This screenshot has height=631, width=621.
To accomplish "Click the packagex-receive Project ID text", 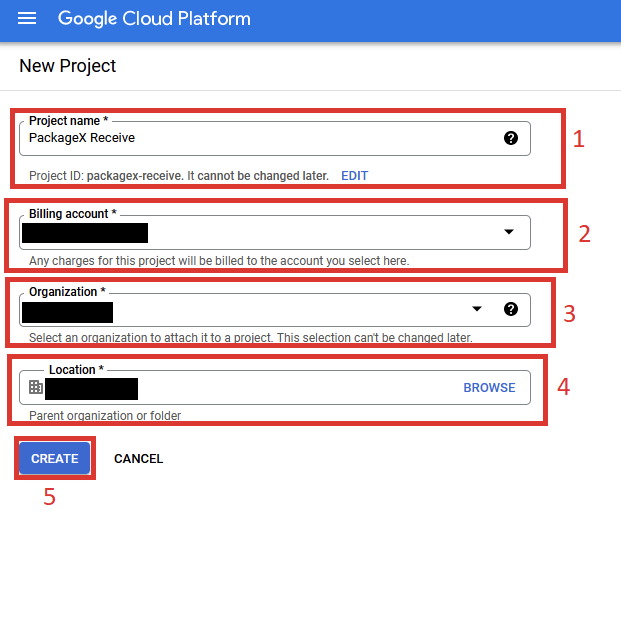I will coord(133,176).
